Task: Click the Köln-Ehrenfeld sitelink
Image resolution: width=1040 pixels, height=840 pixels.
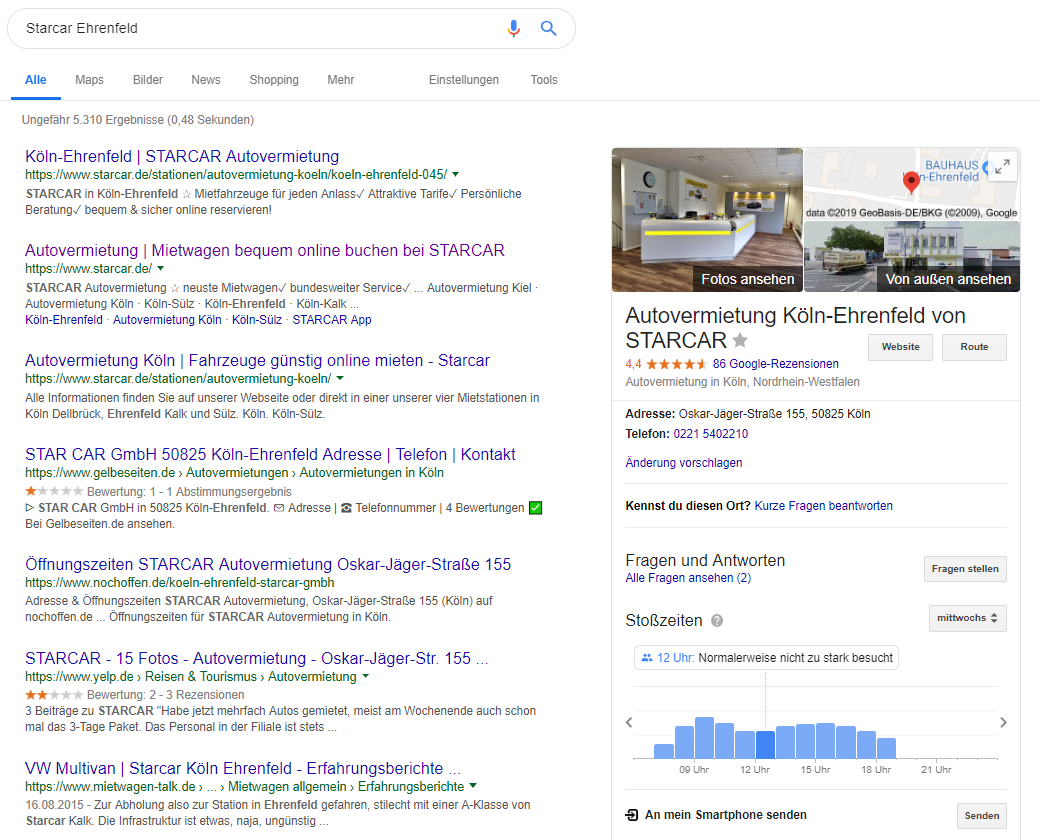Action: (64, 320)
